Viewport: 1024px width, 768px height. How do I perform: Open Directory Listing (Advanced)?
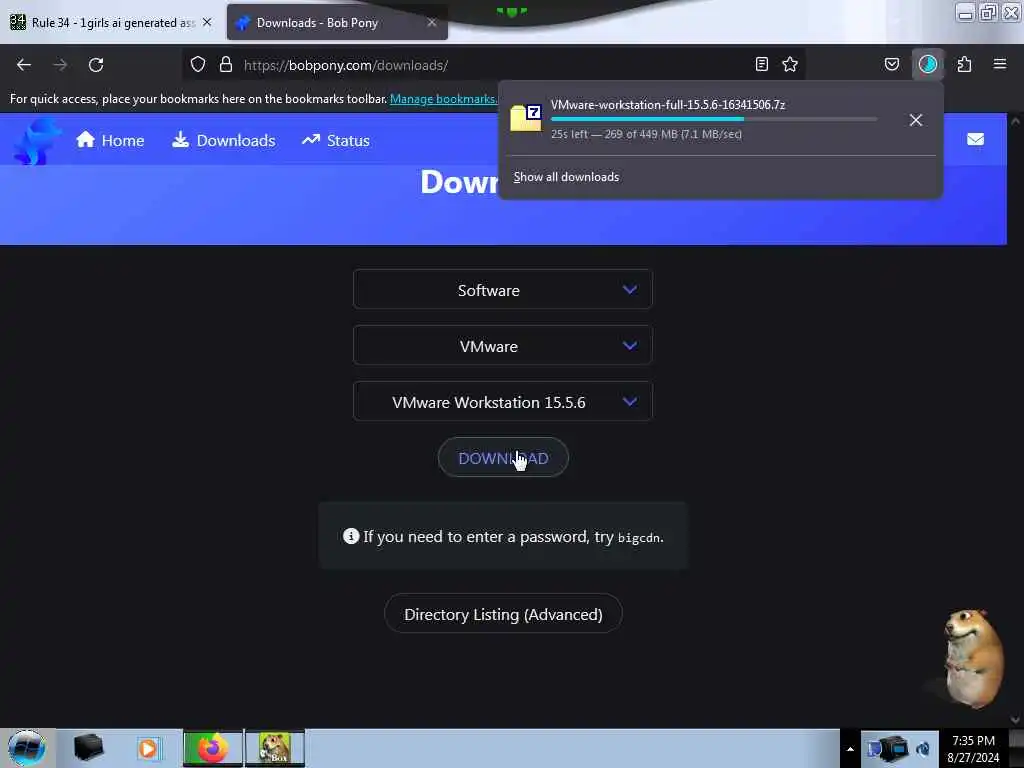point(504,614)
